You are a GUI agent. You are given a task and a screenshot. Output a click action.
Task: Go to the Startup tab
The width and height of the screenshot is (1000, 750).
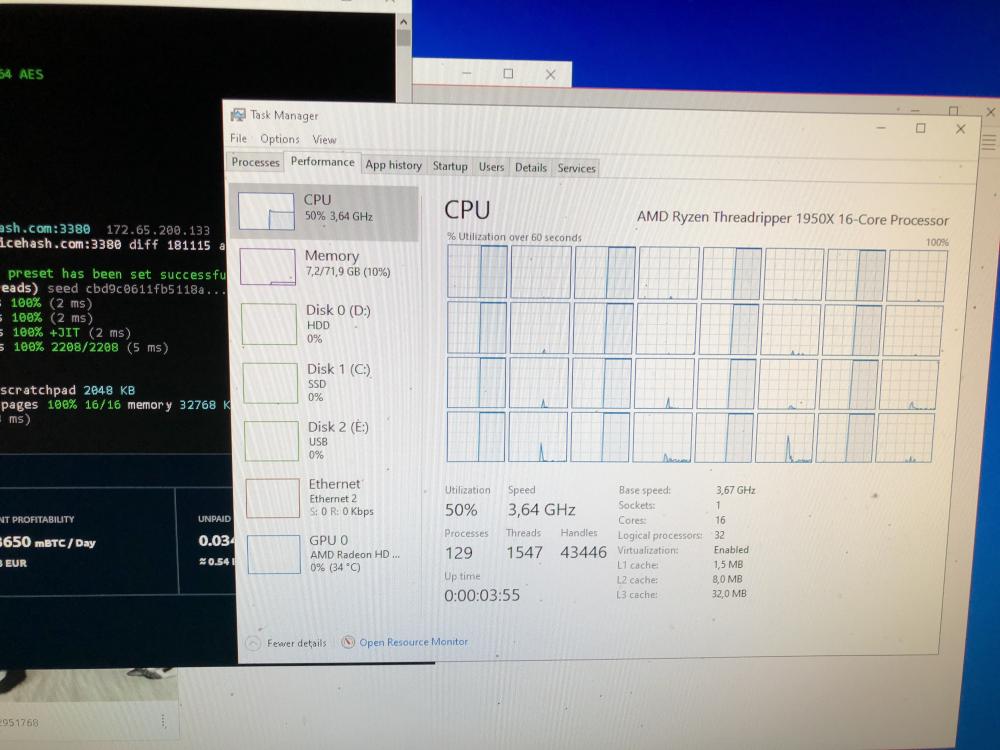[x=450, y=166]
